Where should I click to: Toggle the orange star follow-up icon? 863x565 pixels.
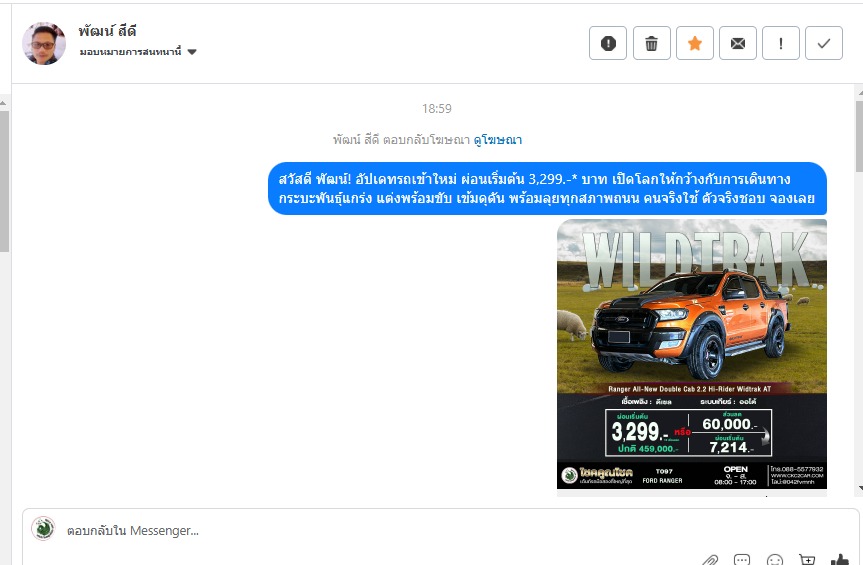point(695,43)
